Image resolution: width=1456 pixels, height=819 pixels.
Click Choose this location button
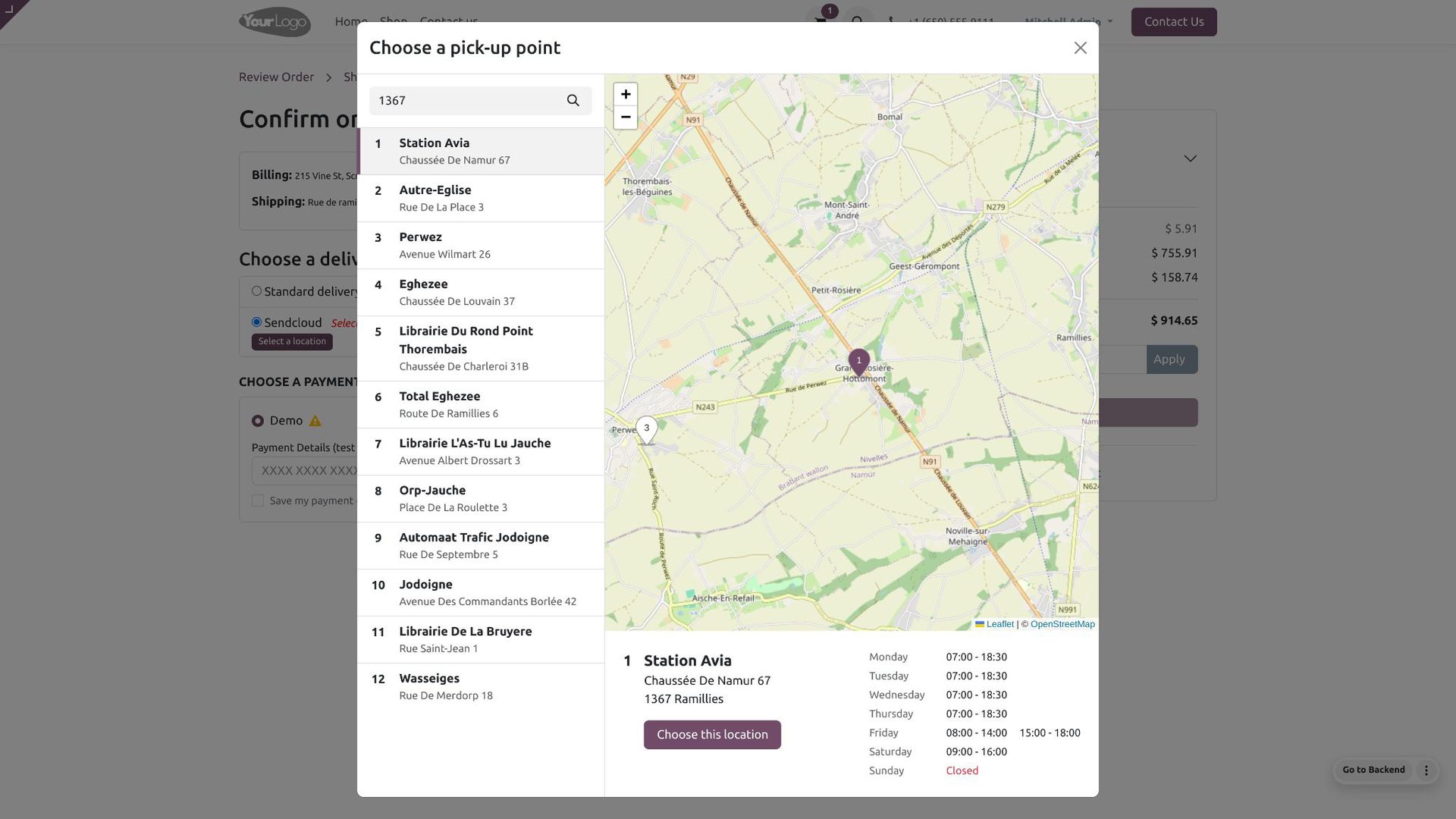712,734
